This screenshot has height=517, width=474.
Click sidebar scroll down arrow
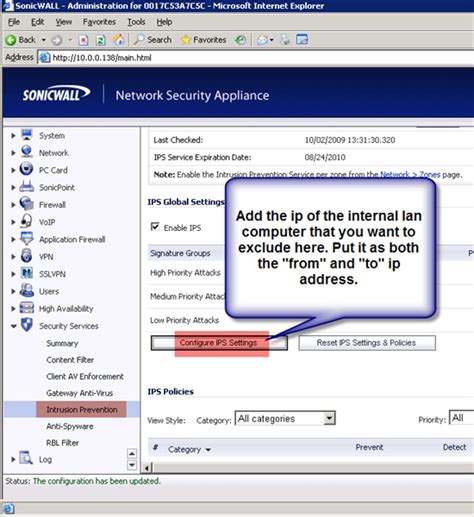(132, 465)
